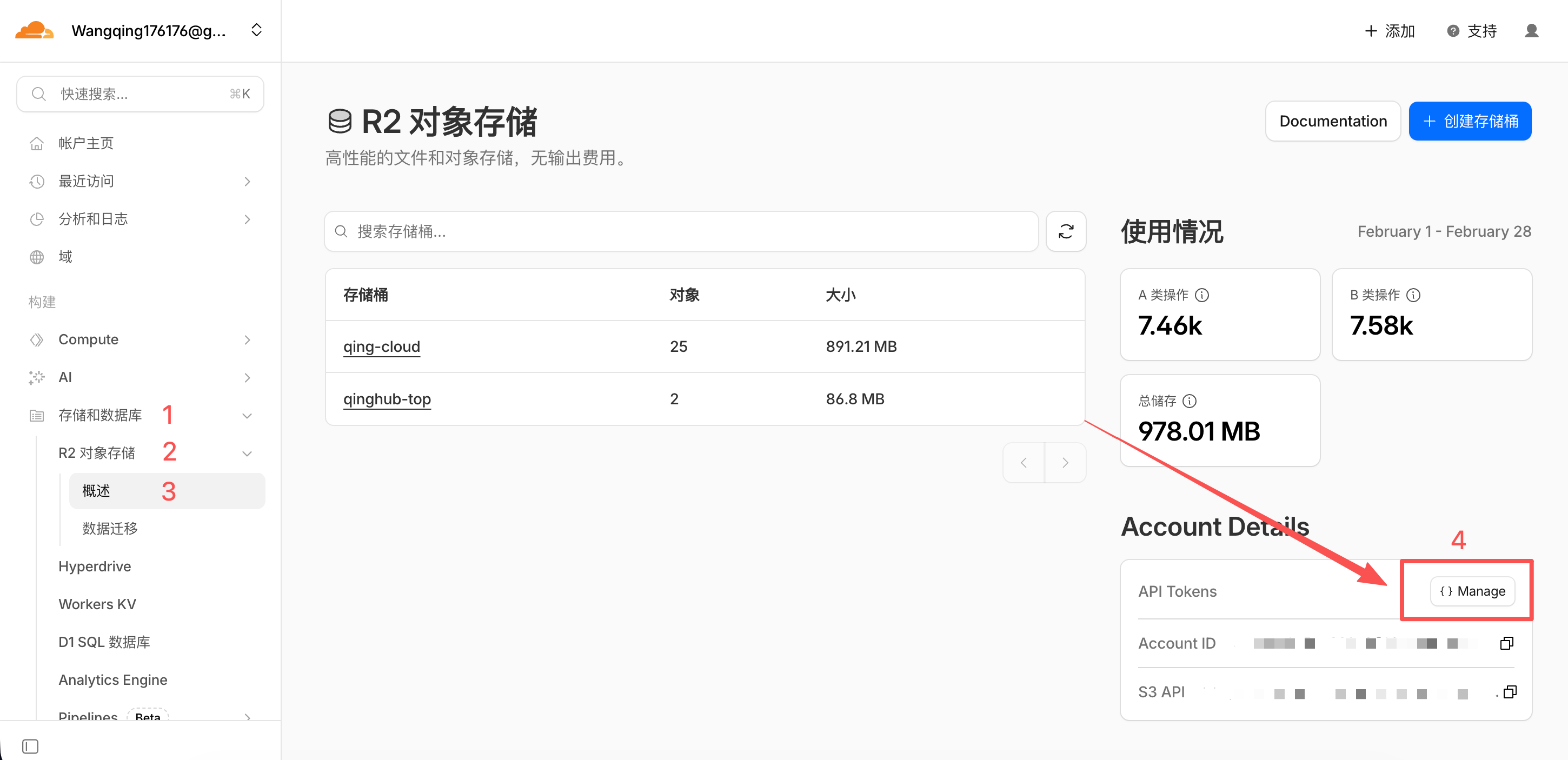Click the B 类操作 info icon

click(x=1413, y=295)
